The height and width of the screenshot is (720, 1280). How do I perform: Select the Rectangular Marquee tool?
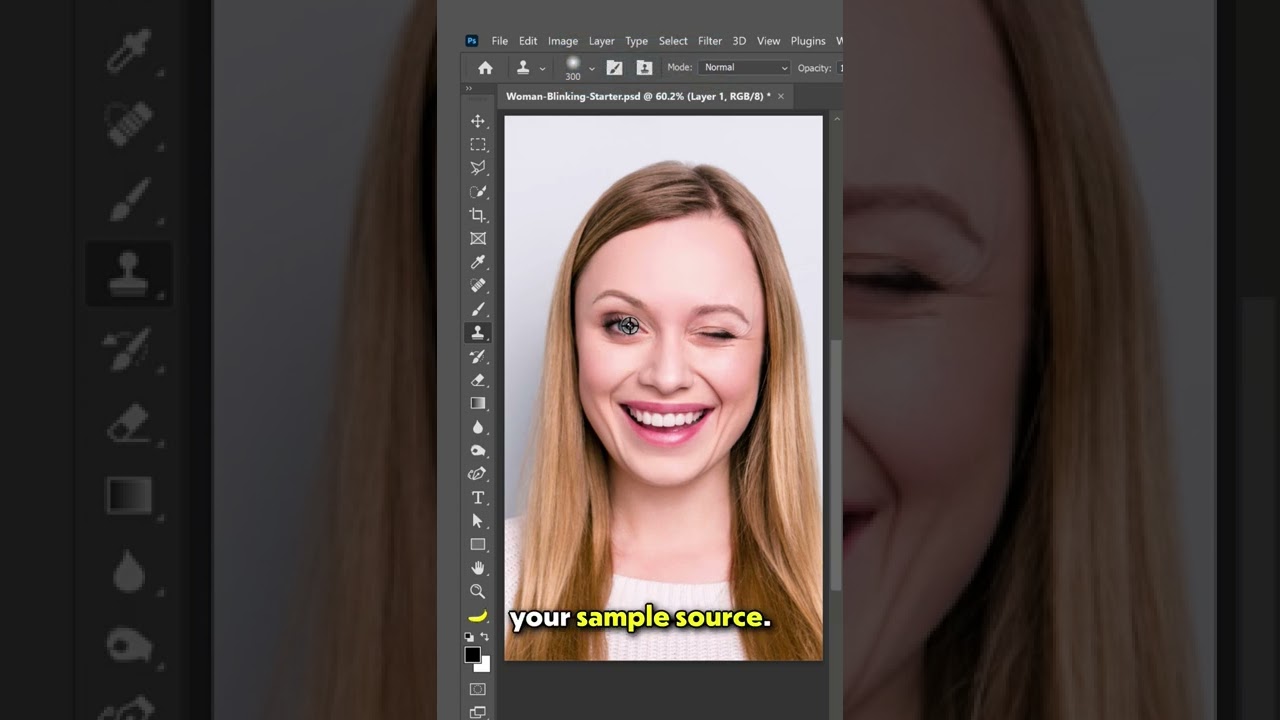[x=478, y=145]
